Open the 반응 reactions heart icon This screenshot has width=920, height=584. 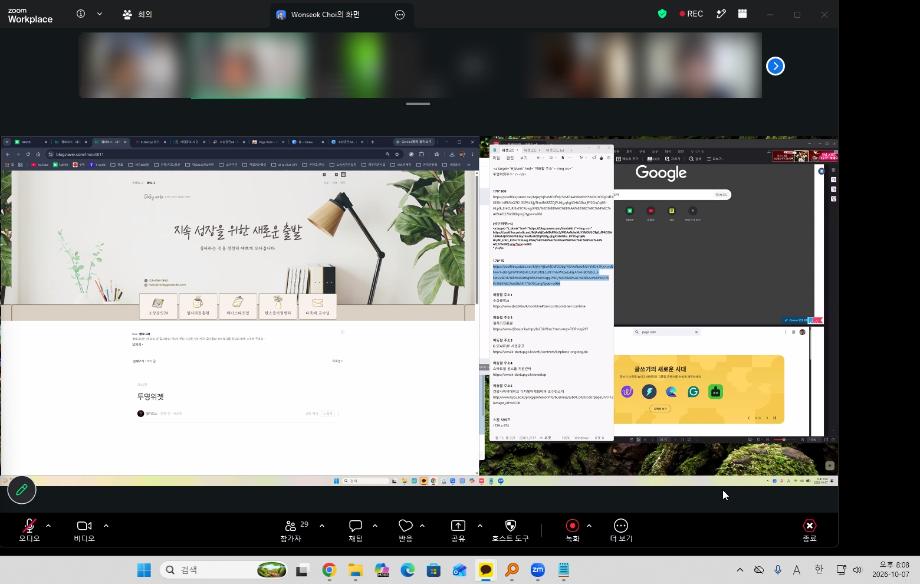(x=405, y=530)
